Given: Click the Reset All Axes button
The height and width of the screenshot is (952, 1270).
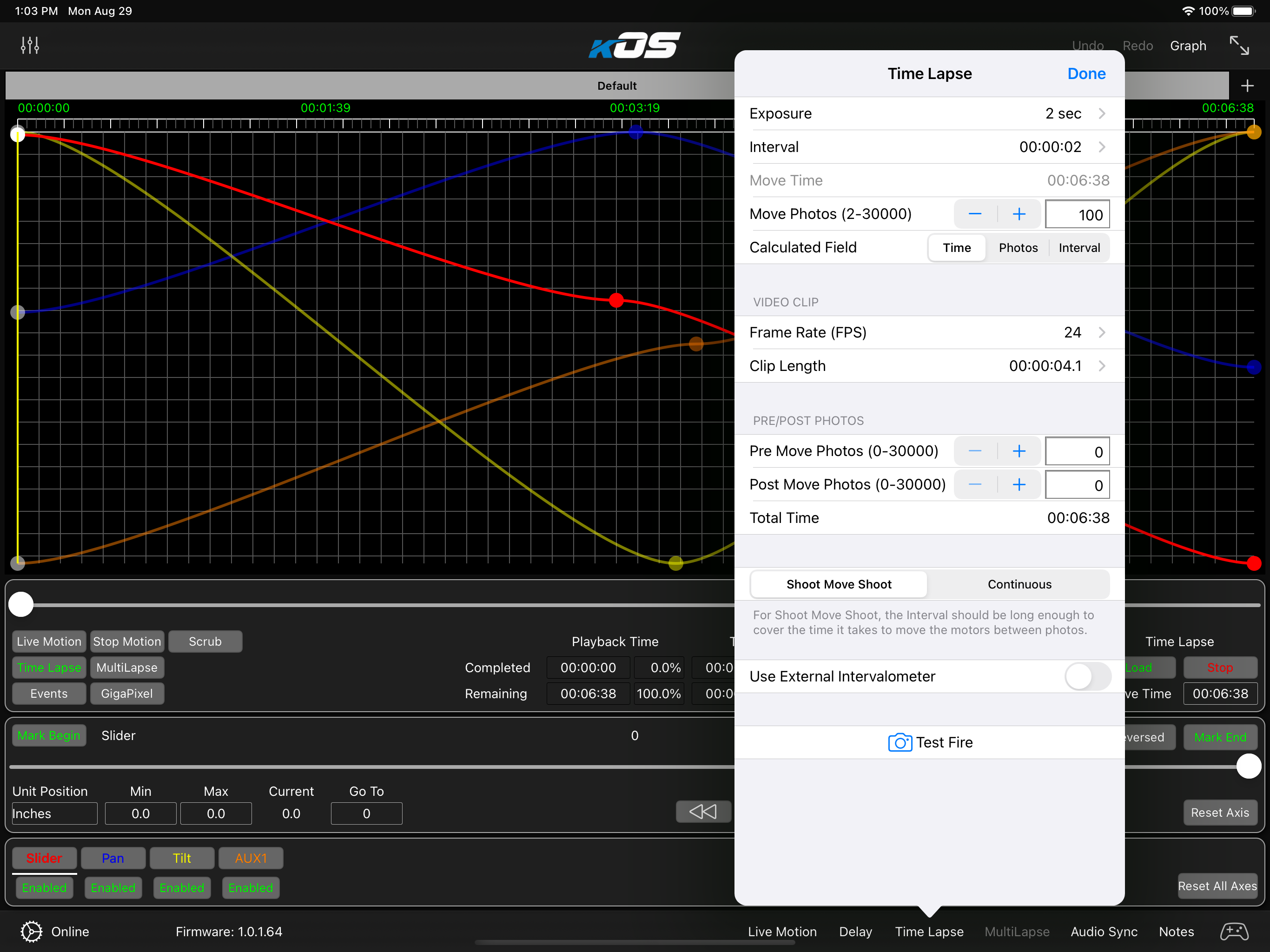Looking at the screenshot, I should coord(1217,886).
